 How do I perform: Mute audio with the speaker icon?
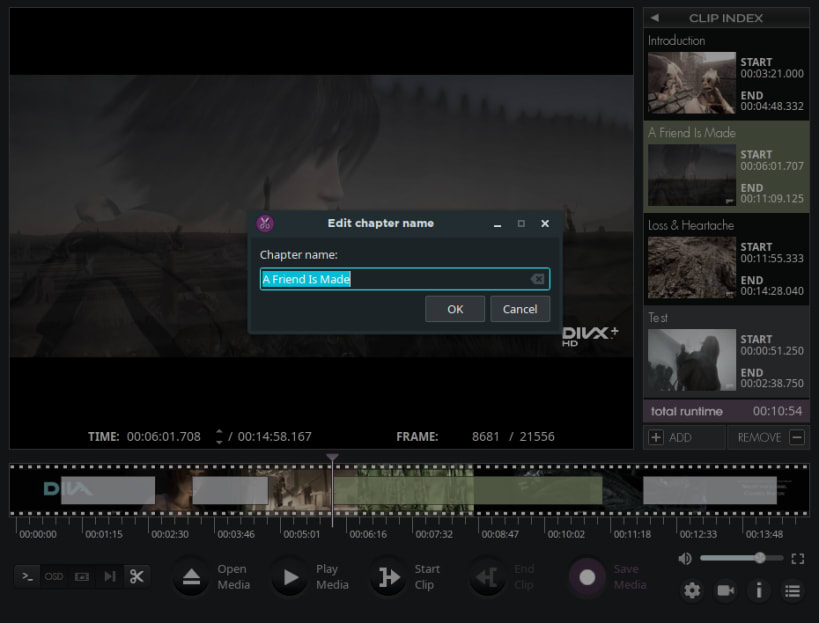685,559
